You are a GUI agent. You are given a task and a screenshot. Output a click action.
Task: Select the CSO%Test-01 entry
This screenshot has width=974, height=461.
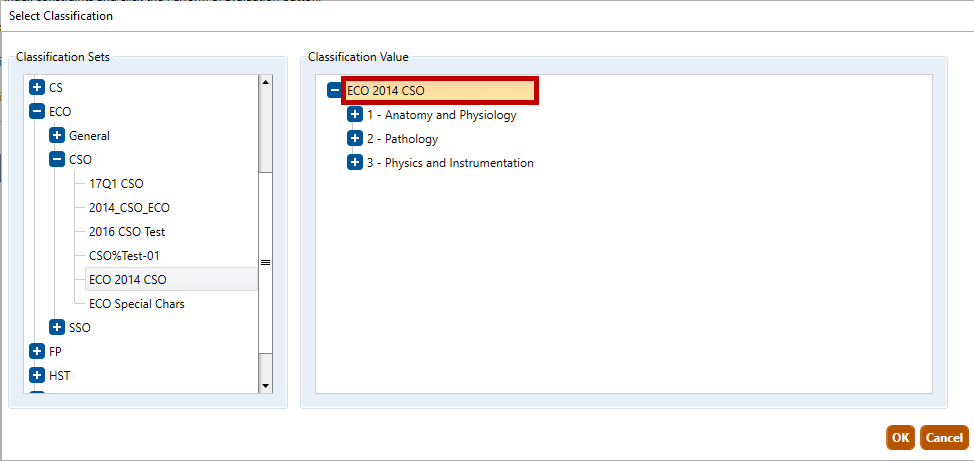point(124,256)
